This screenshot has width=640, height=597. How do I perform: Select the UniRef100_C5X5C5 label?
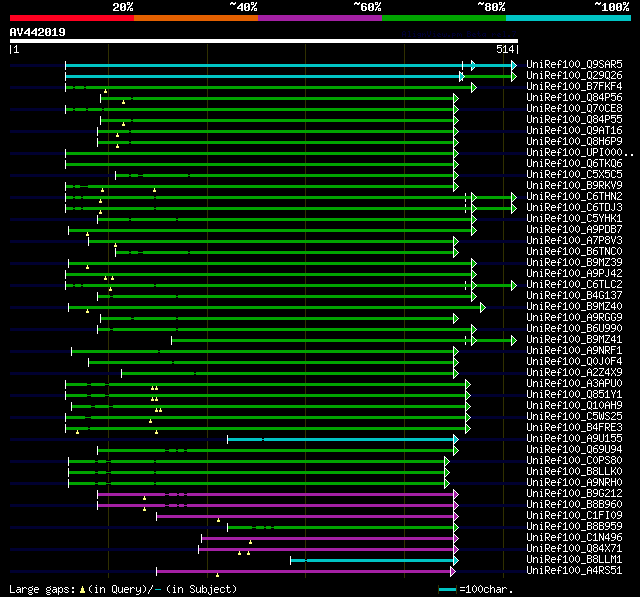(x=574, y=175)
